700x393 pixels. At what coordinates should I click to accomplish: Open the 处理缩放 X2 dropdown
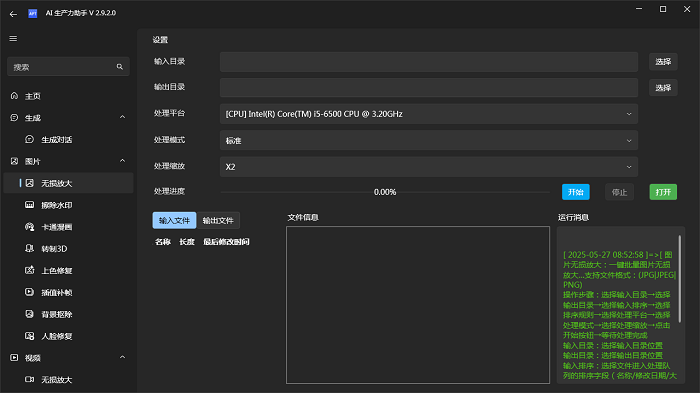429,167
